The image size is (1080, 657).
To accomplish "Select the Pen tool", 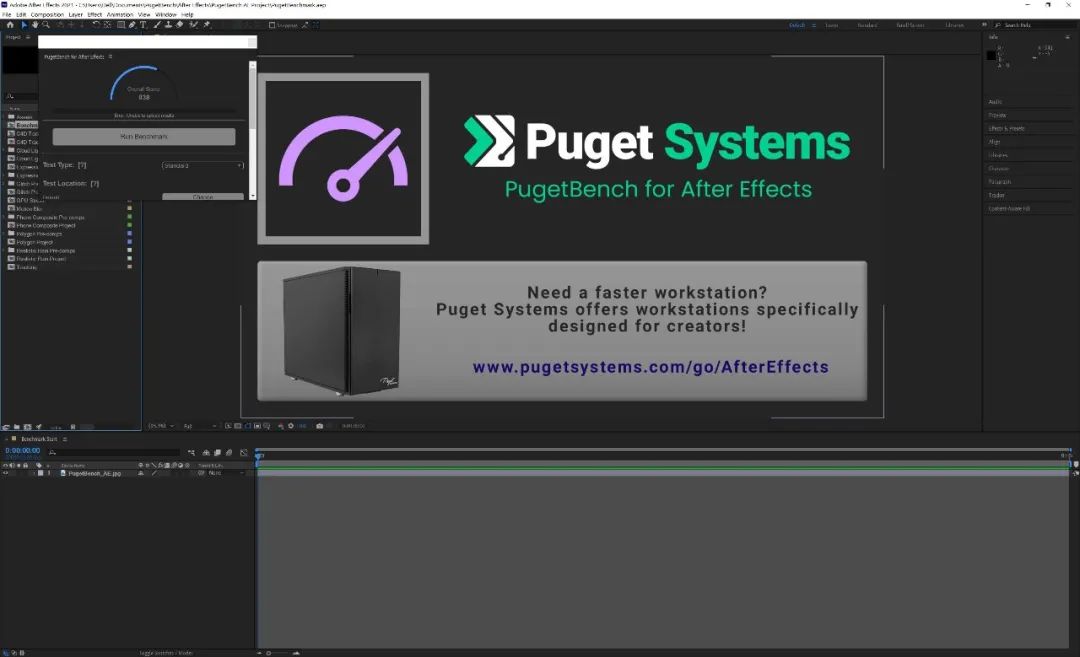I will point(132,25).
